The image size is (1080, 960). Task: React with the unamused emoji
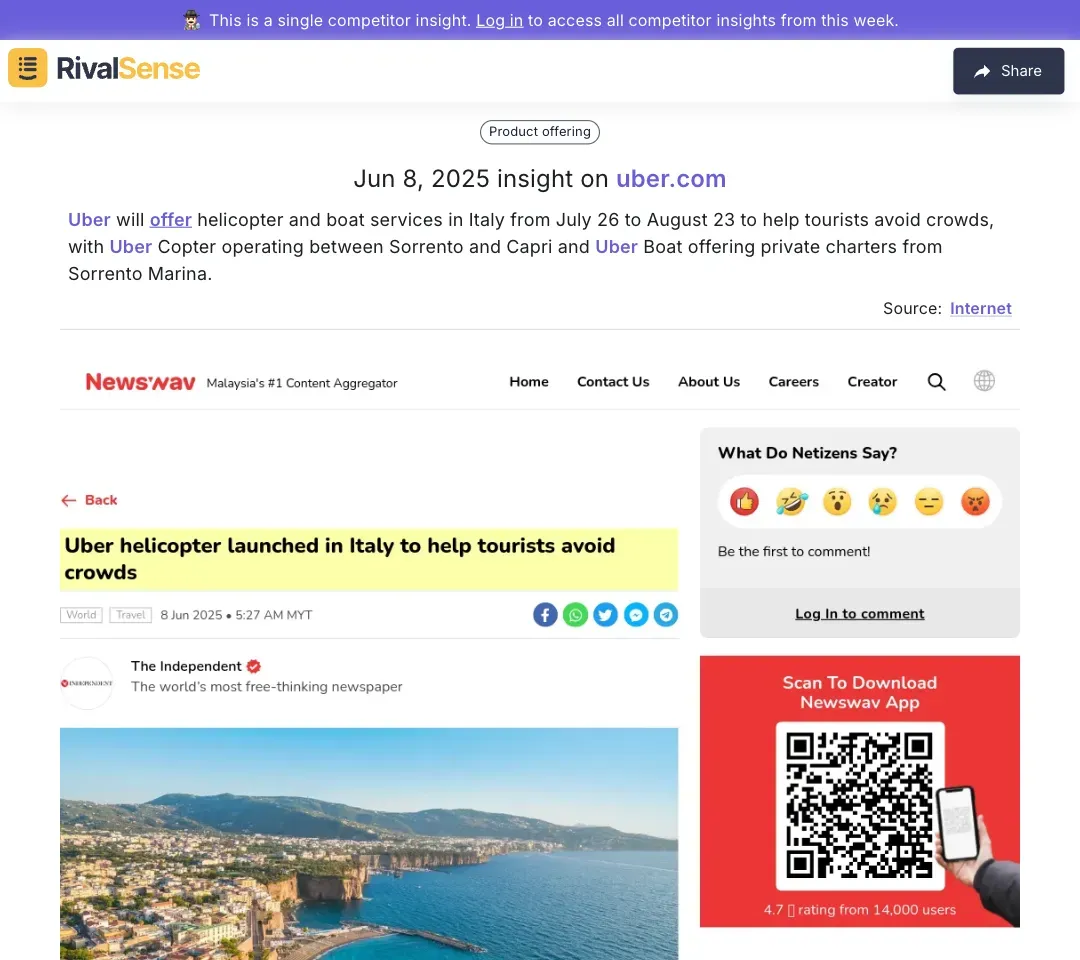929,501
